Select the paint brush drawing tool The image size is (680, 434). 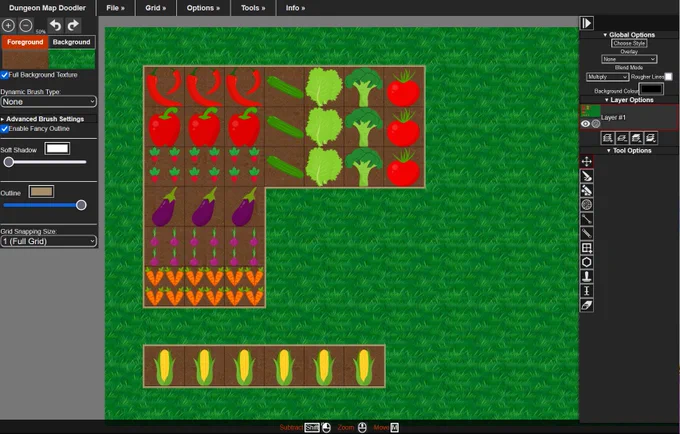[x=586, y=176]
